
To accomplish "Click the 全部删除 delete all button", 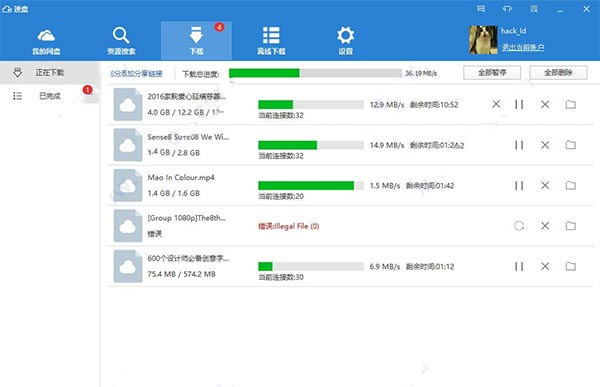I will (558, 73).
